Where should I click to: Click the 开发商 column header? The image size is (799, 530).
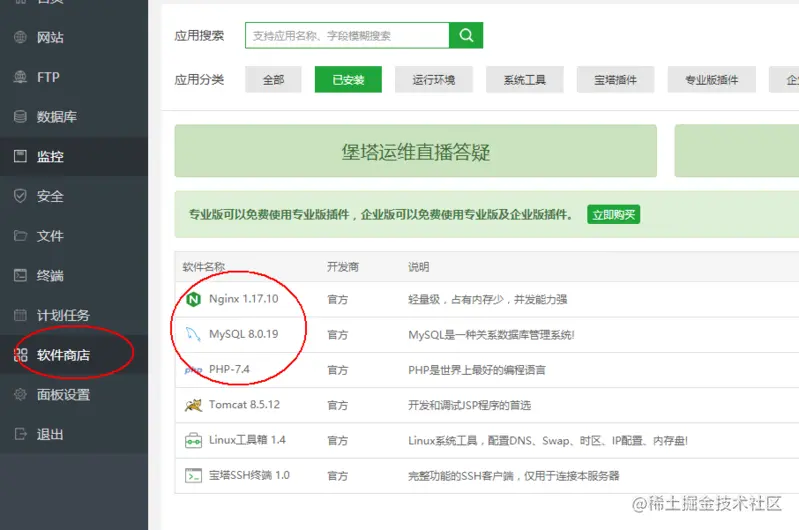tap(342, 267)
